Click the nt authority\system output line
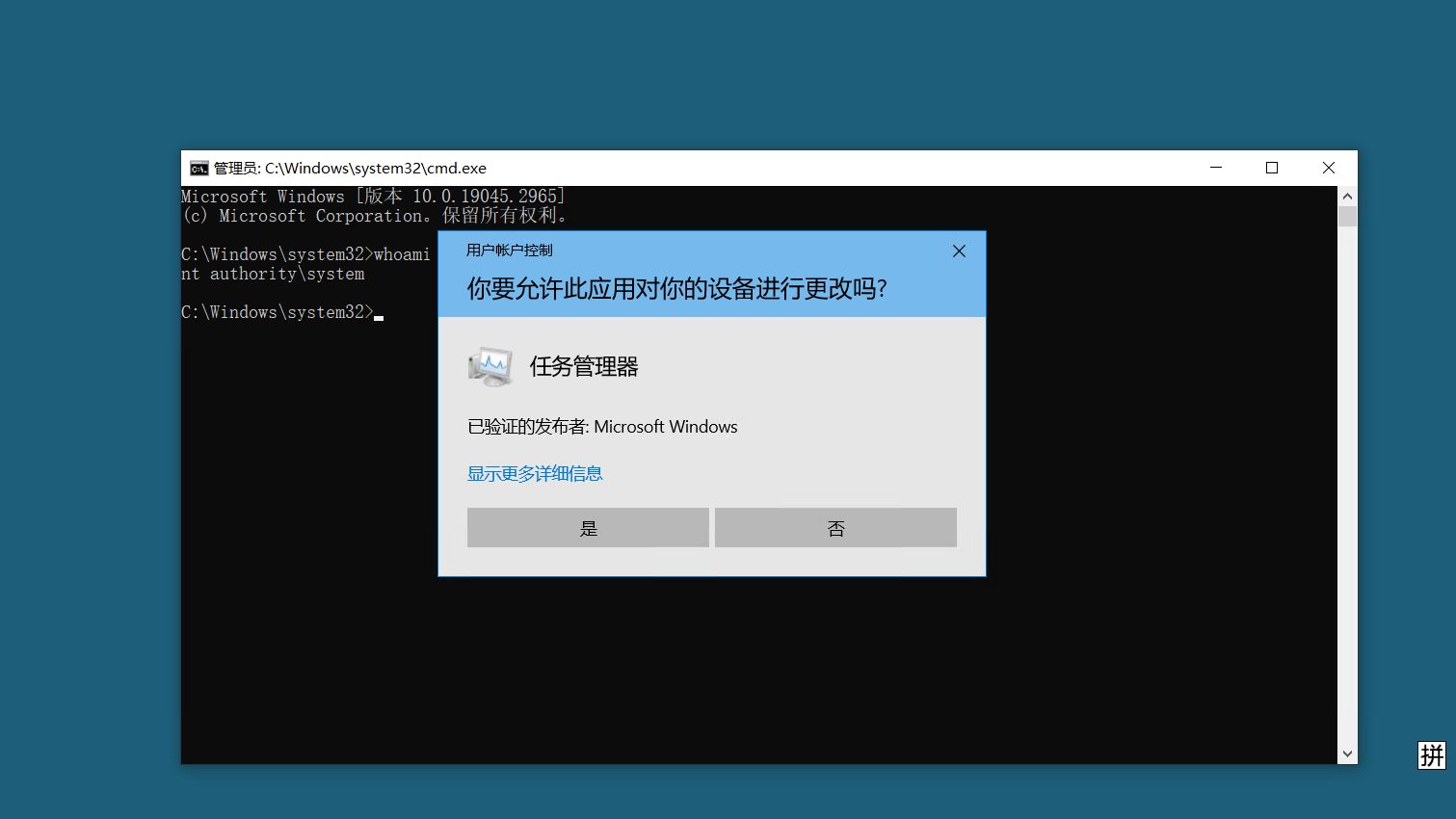The image size is (1456, 819). click(273, 274)
